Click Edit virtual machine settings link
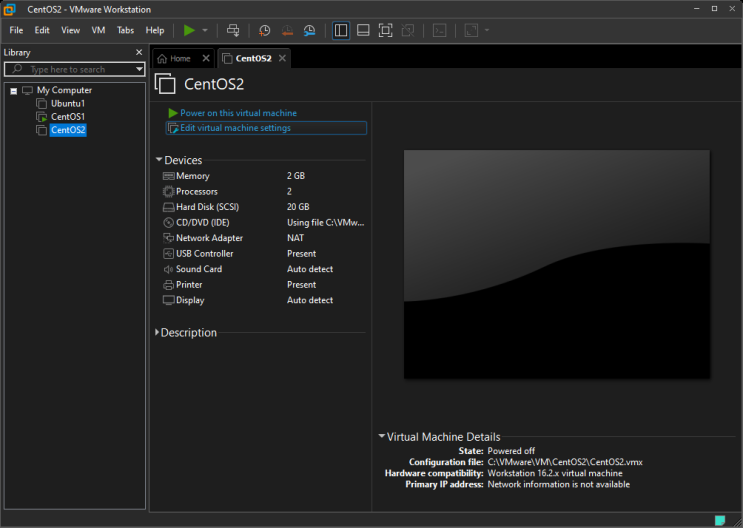 266,128
